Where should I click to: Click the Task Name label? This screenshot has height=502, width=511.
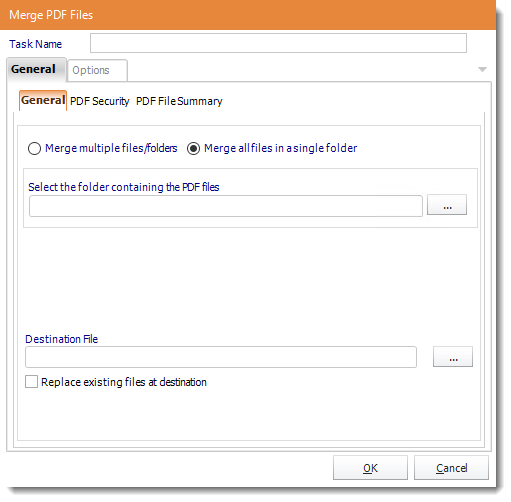[x=35, y=44]
